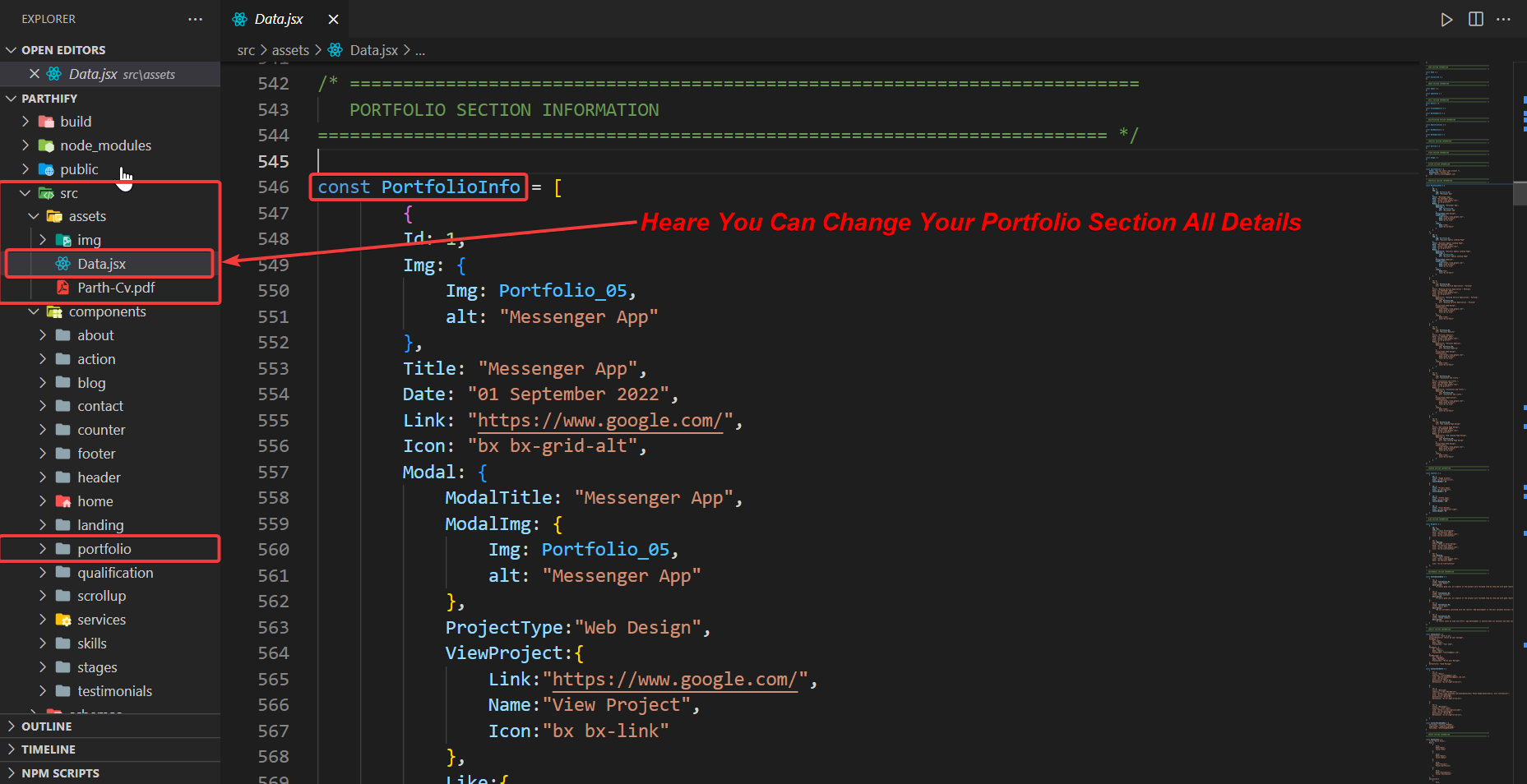Click the services folder icon

click(62, 620)
